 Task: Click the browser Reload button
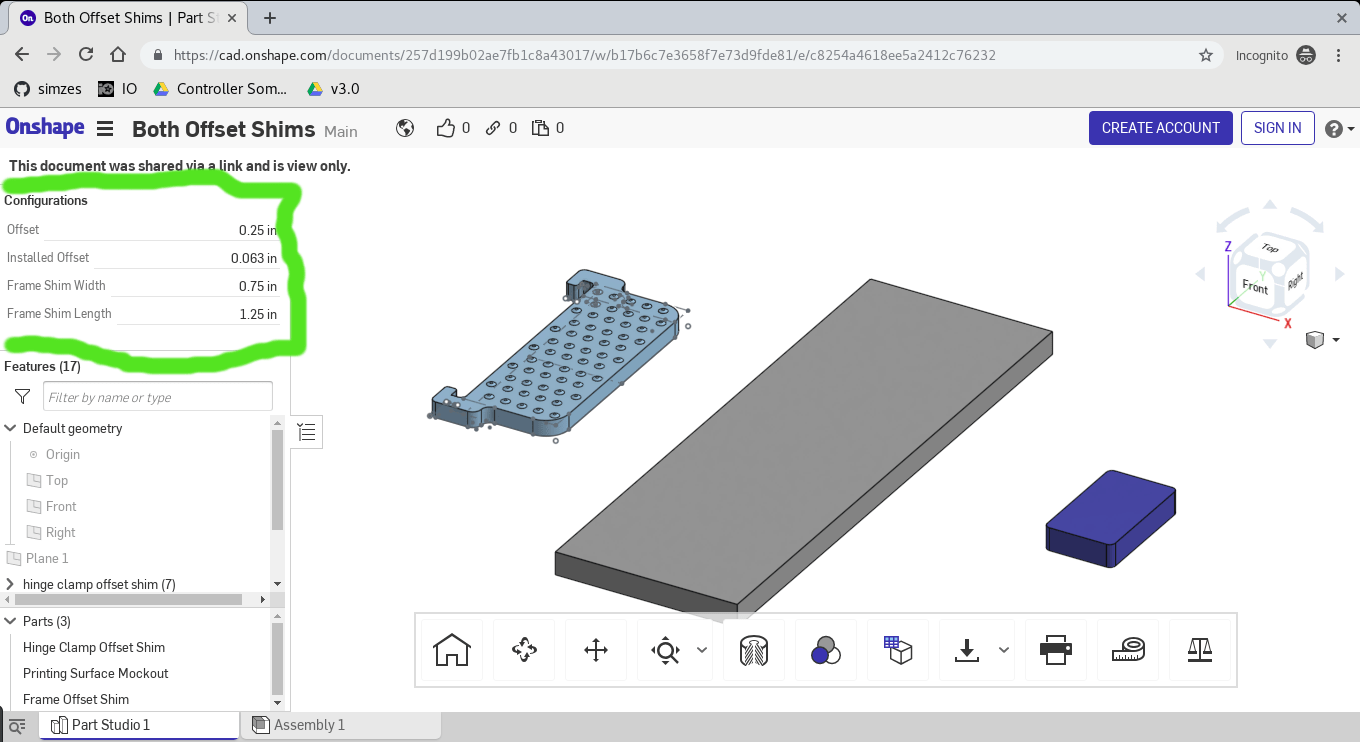[x=86, y=55]
